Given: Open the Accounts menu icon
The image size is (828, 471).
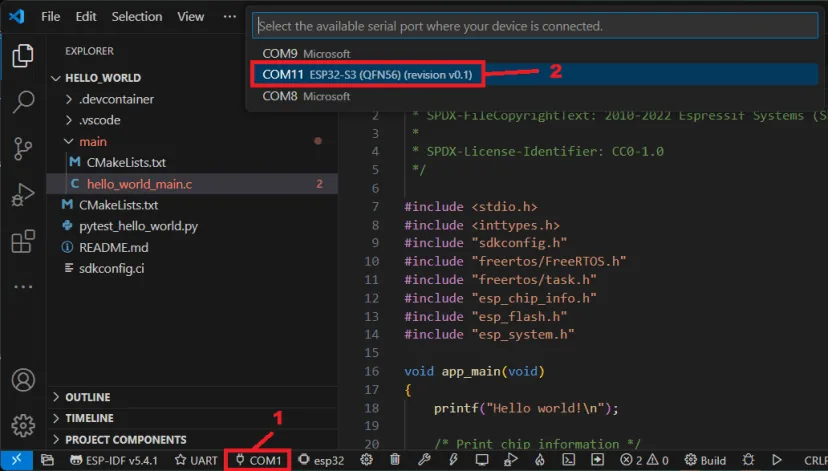Looking at the screenshot, I should click(x=23, y=380).
